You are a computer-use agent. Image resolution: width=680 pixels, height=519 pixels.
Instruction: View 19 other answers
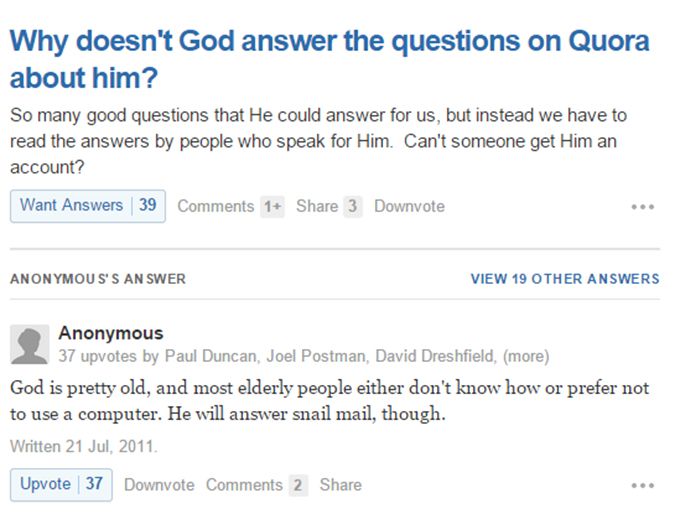565,278
